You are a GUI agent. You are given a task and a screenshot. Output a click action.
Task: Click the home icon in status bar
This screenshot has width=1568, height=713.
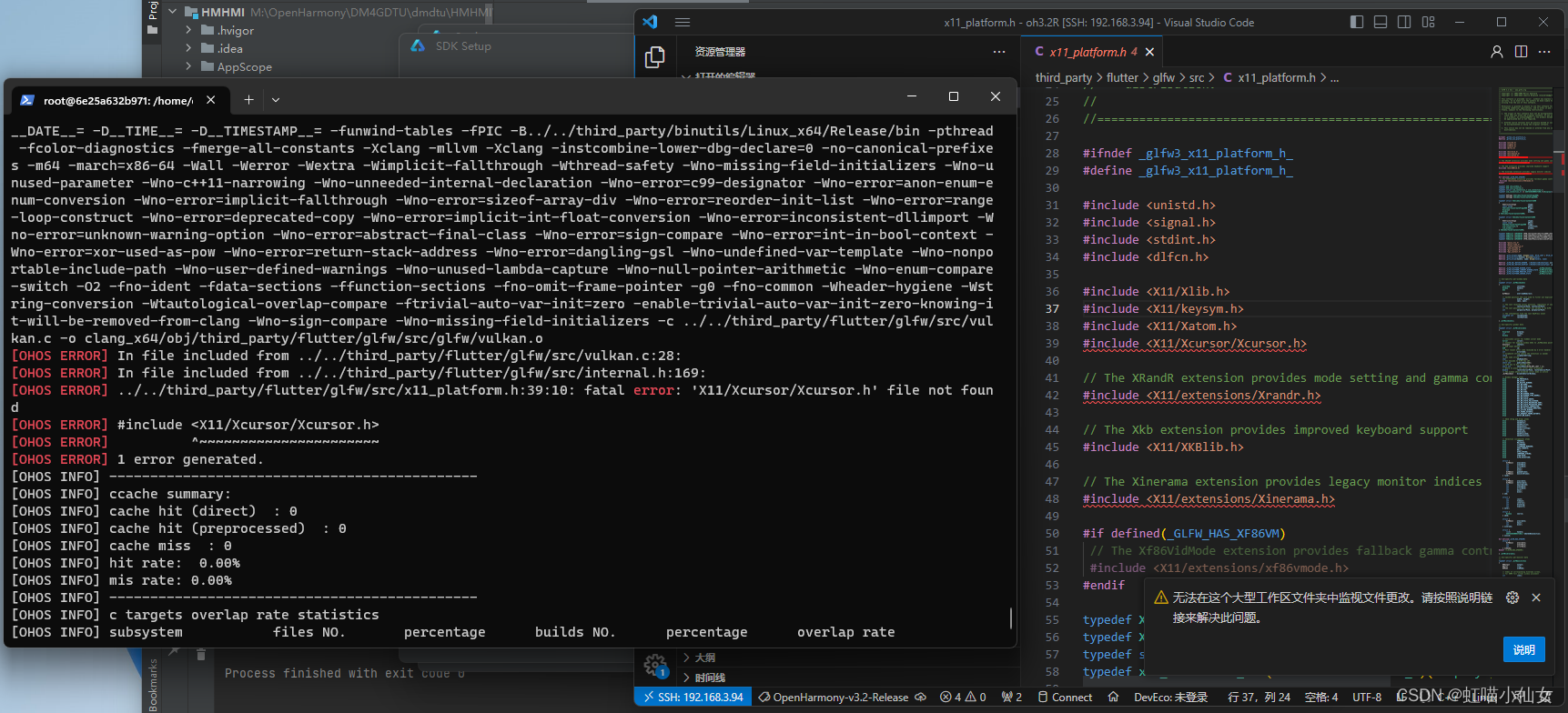point(1113,698)
